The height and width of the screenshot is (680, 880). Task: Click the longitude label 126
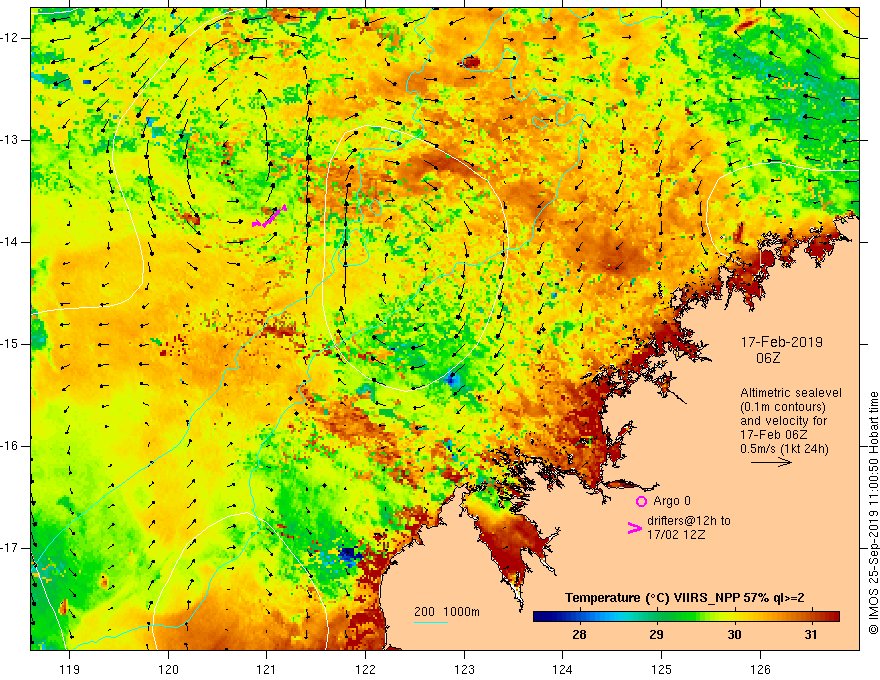click(x=760, y=669)
